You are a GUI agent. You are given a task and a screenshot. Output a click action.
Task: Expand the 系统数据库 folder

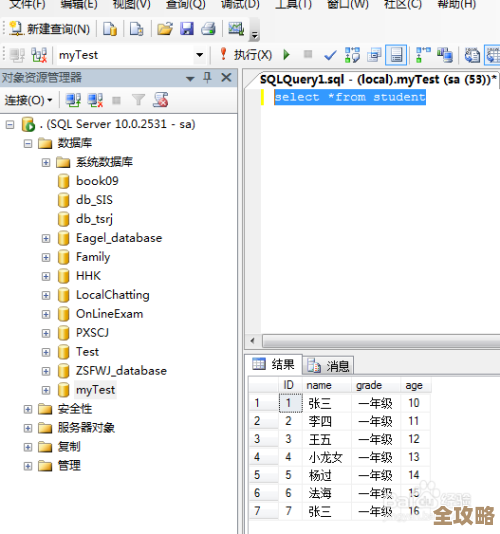(46, 163)
